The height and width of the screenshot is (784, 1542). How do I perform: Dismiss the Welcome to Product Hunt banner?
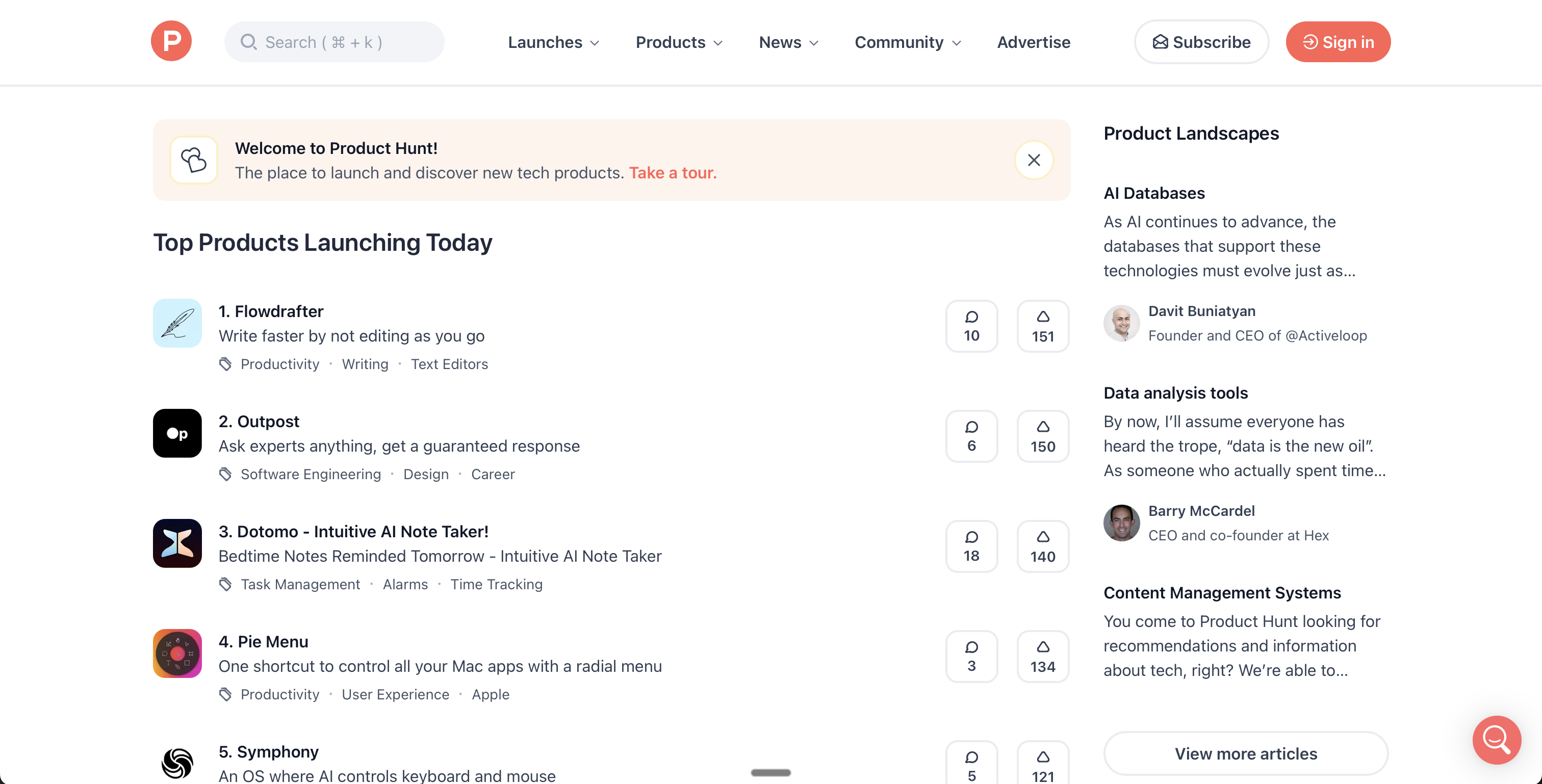(1033, 160)
